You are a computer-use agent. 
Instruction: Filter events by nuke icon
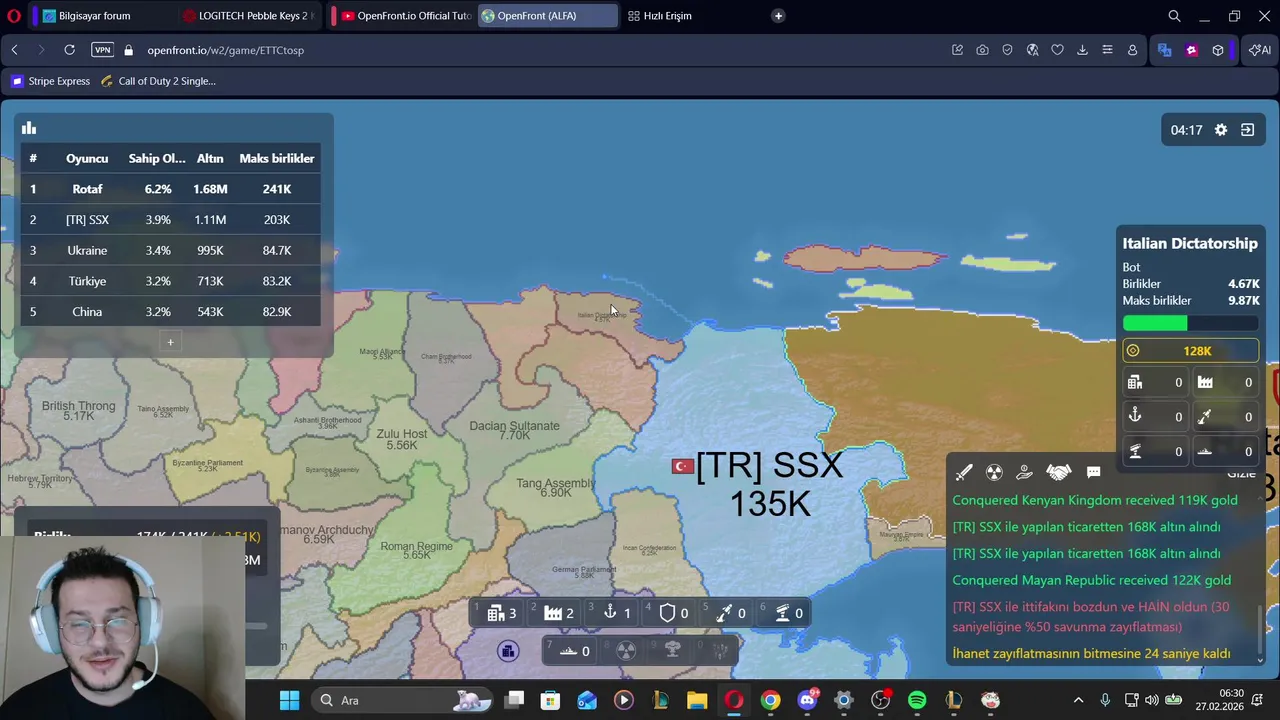[x=994, y=472]
